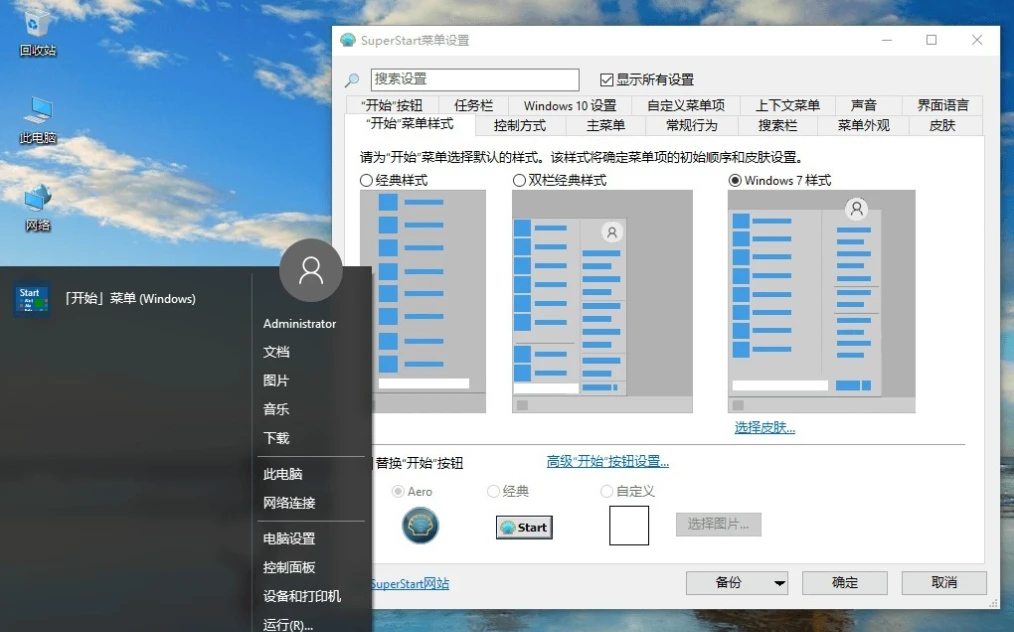Viewport: 1014px width, 632px height.
Task: Switch to the taskbar (任务栏) tab
Action: 473,105
